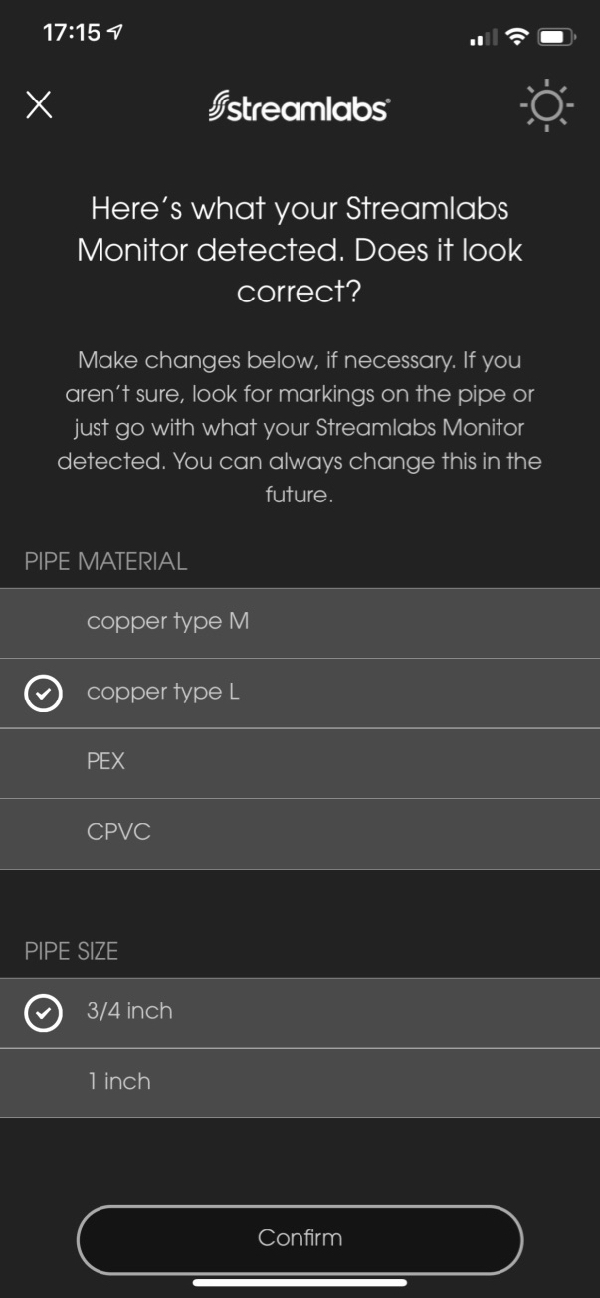Tap the 17:15 clock
The image size is (600, 1298).
point(72,33)
